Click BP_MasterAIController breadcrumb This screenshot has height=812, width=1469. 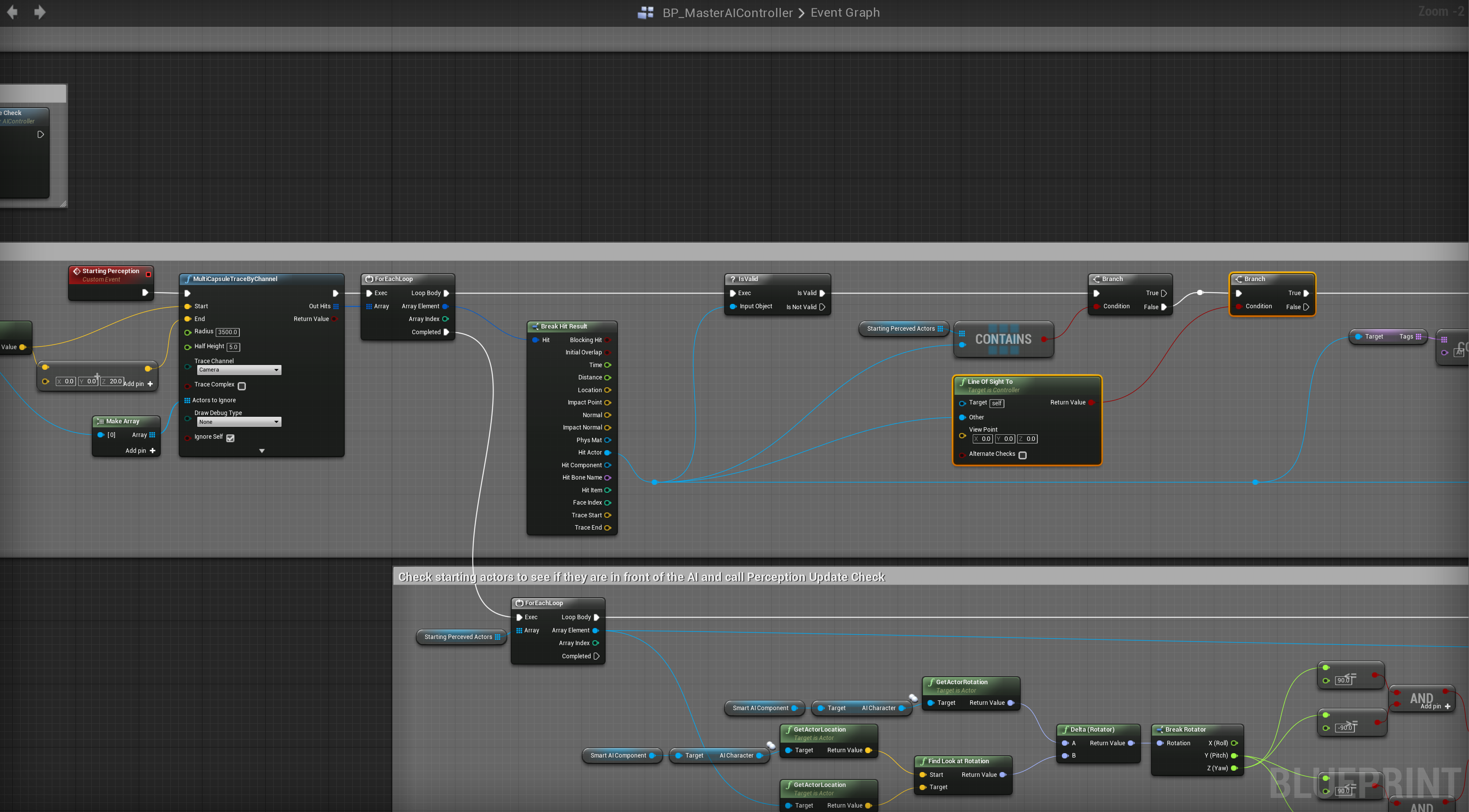click(727, 13)
